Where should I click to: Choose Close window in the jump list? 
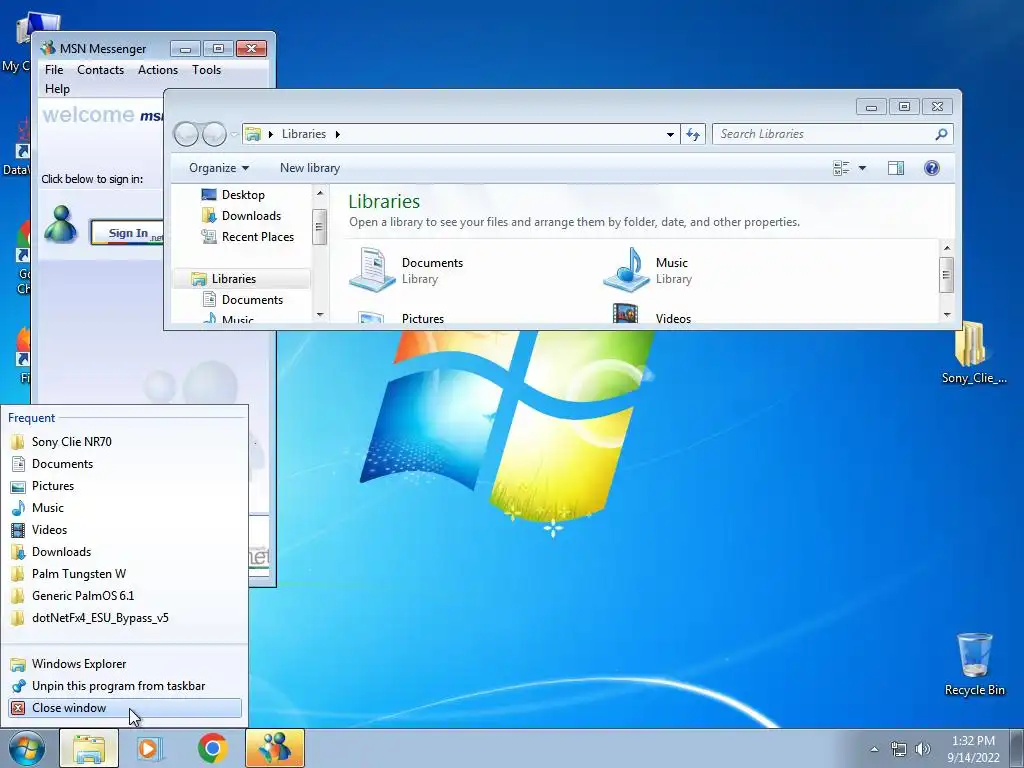125,708
